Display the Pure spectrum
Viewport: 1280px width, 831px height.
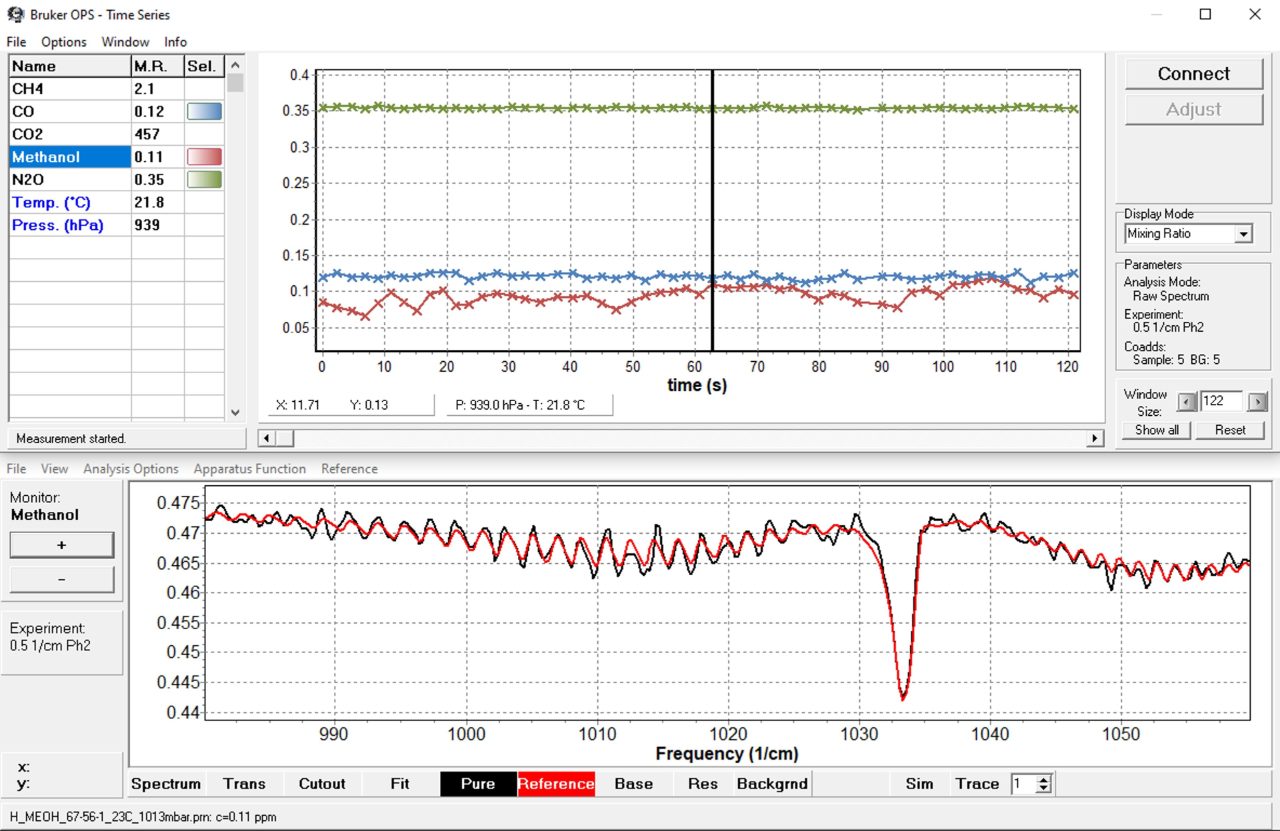(x=478, y=784)
